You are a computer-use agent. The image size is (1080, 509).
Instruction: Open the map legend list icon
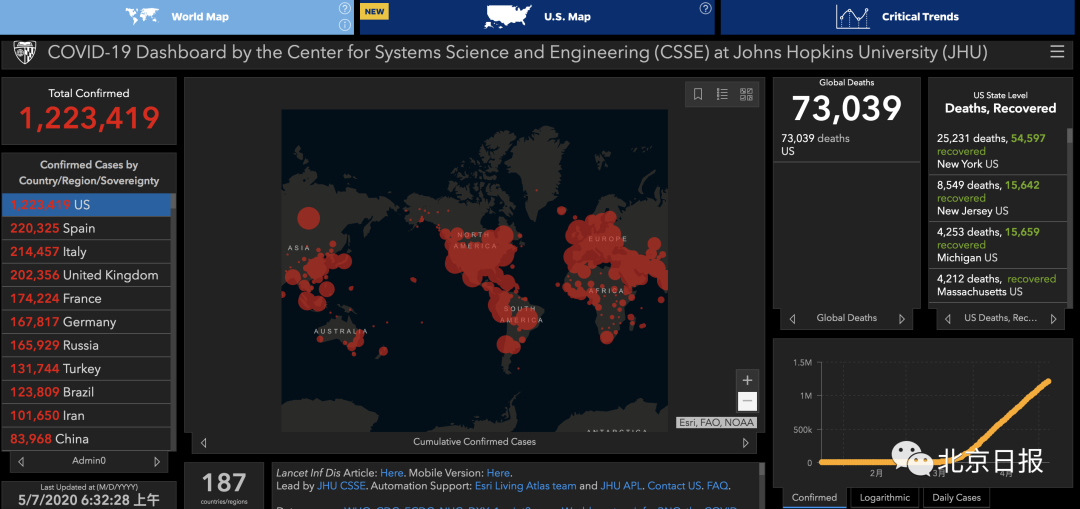pos(722,94)
